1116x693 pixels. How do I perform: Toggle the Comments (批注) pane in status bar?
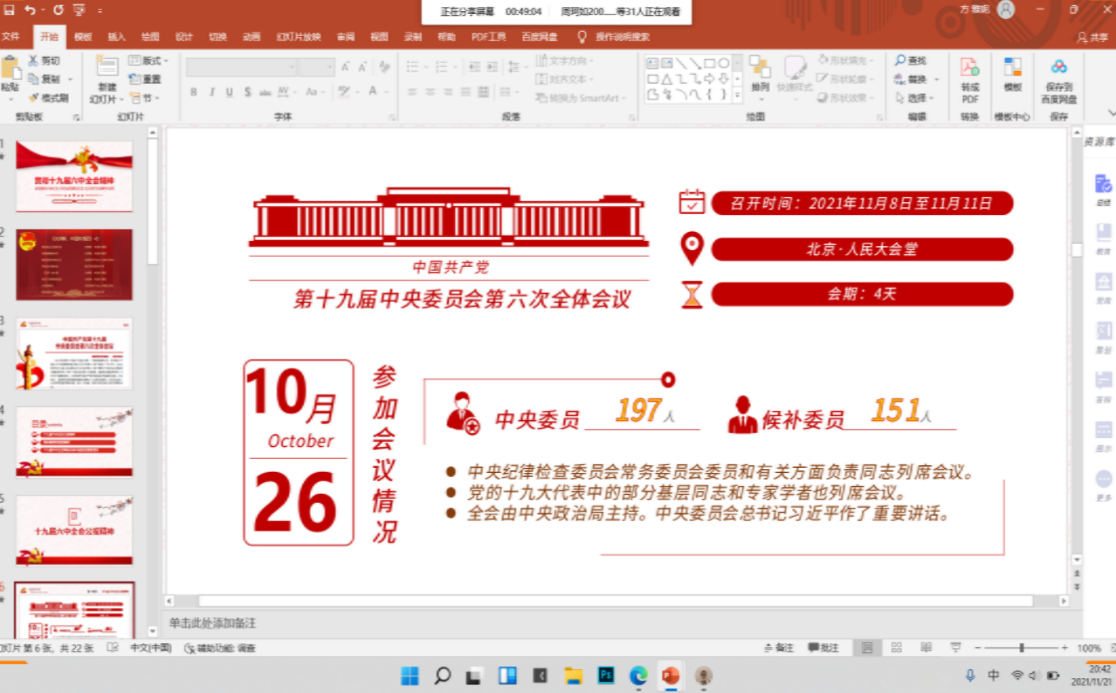(824, 649)
